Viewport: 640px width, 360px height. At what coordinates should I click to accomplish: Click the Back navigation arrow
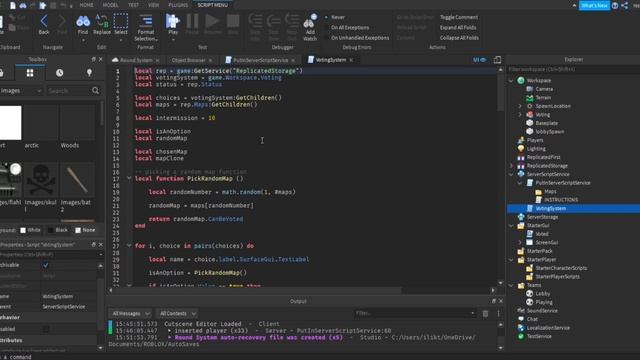click(44, 24)
